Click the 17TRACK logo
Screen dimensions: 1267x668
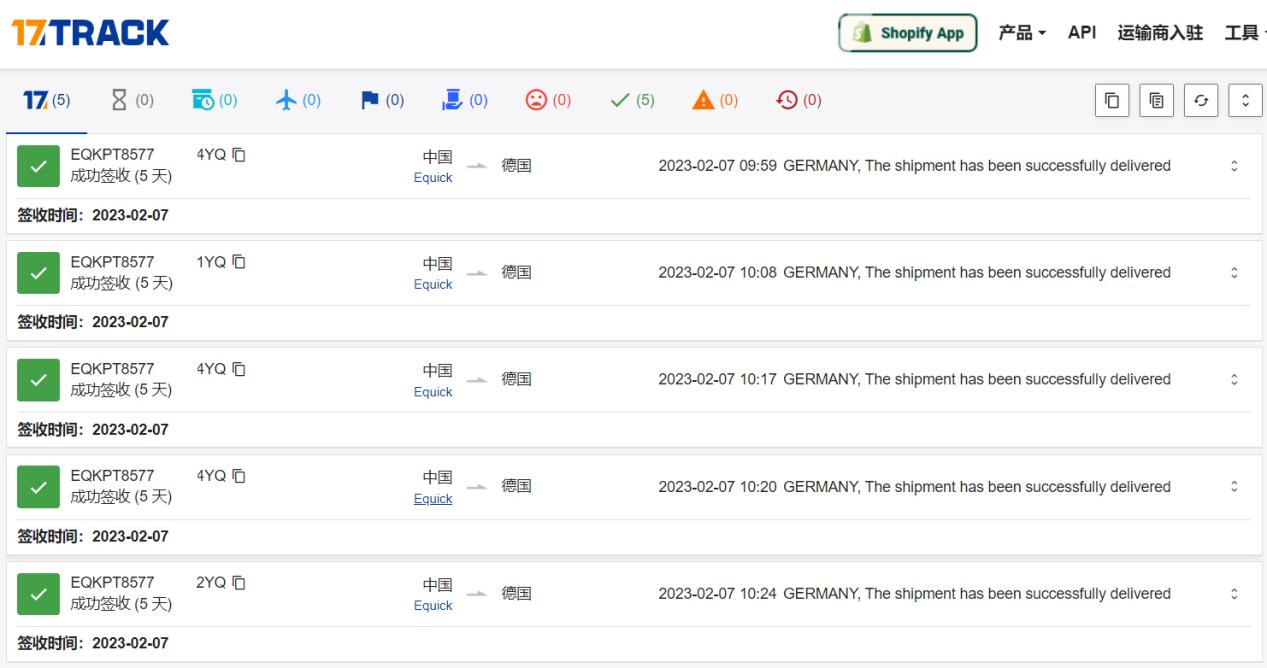coord(90,33)
